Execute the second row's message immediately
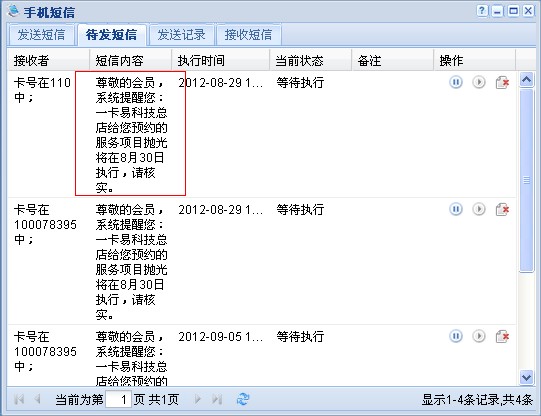 479,209
